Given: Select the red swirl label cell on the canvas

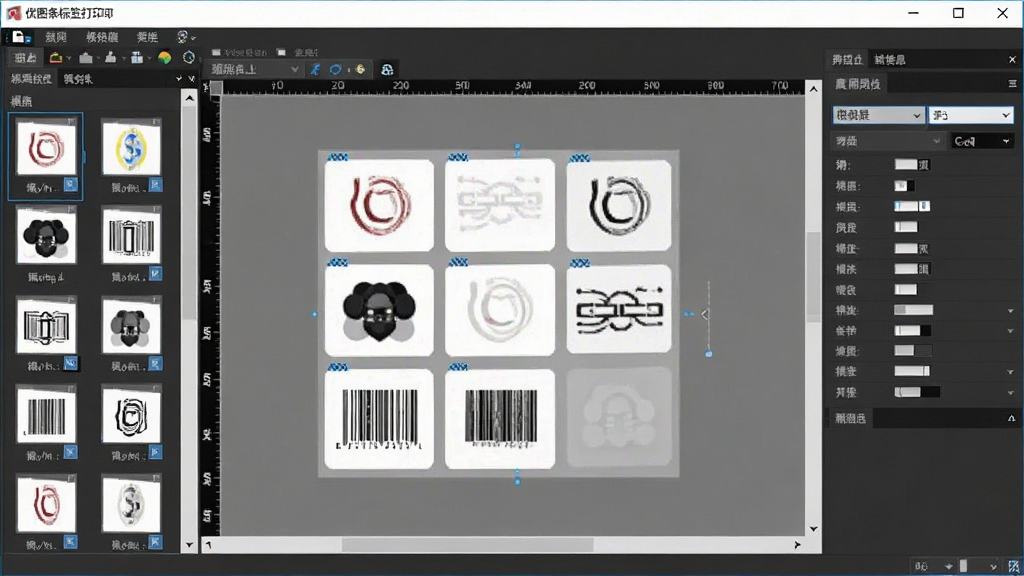Looking at the screenshot, I should click(379, 205).
